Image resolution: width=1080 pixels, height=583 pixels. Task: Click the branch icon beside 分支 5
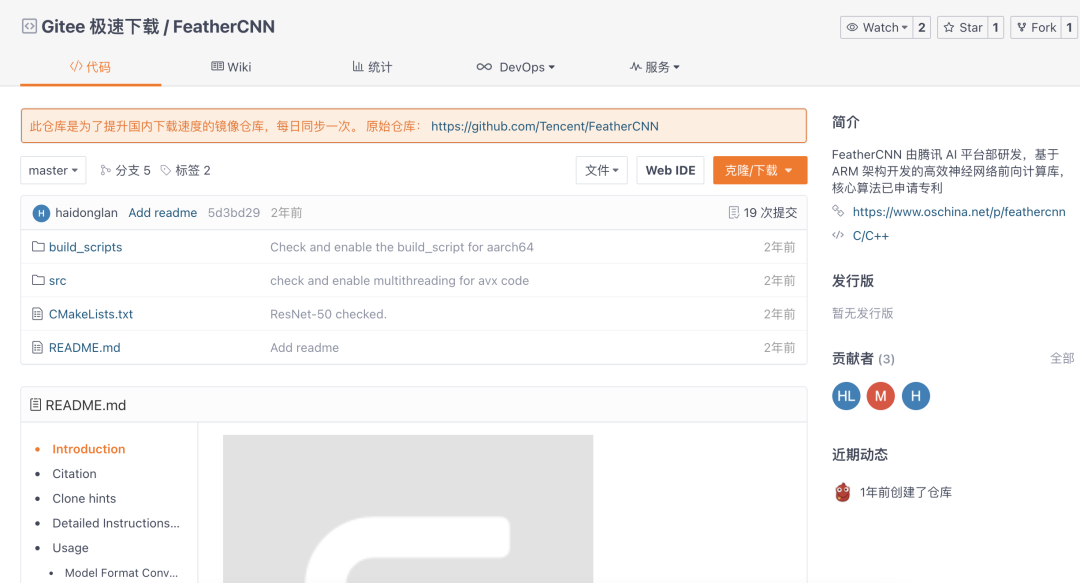105,170
